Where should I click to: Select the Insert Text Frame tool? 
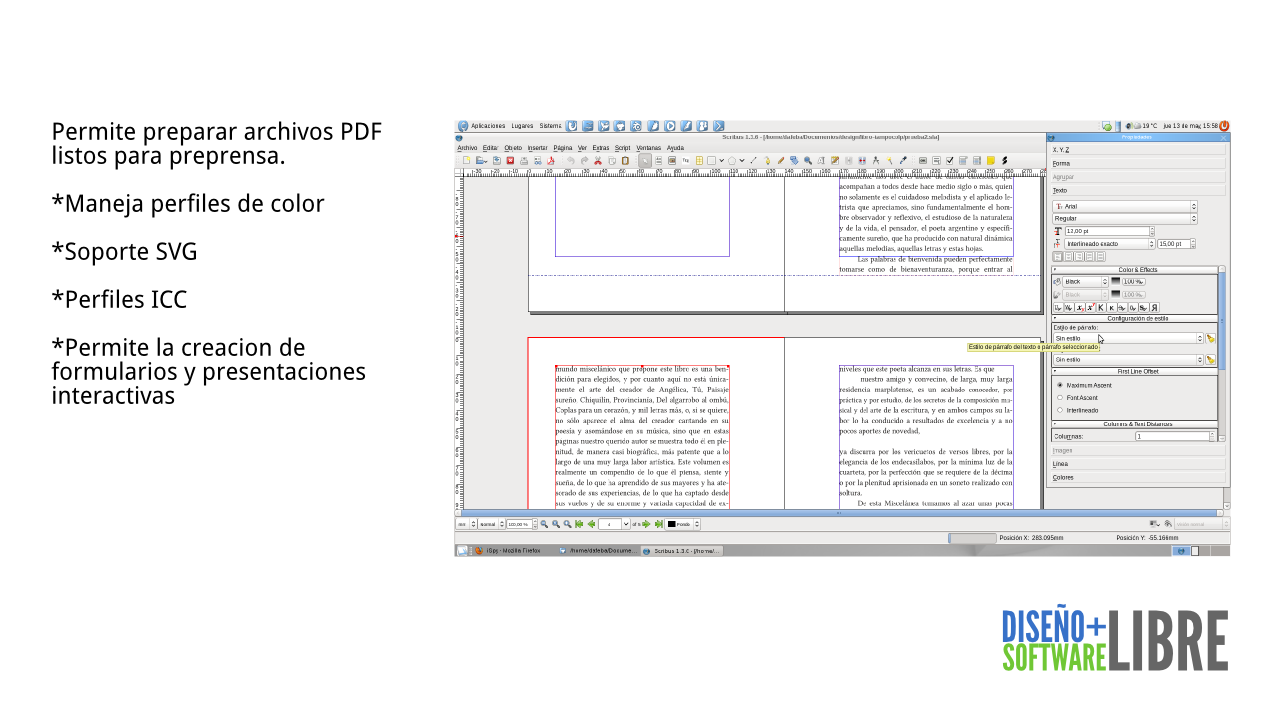click(x=659, y=160)
